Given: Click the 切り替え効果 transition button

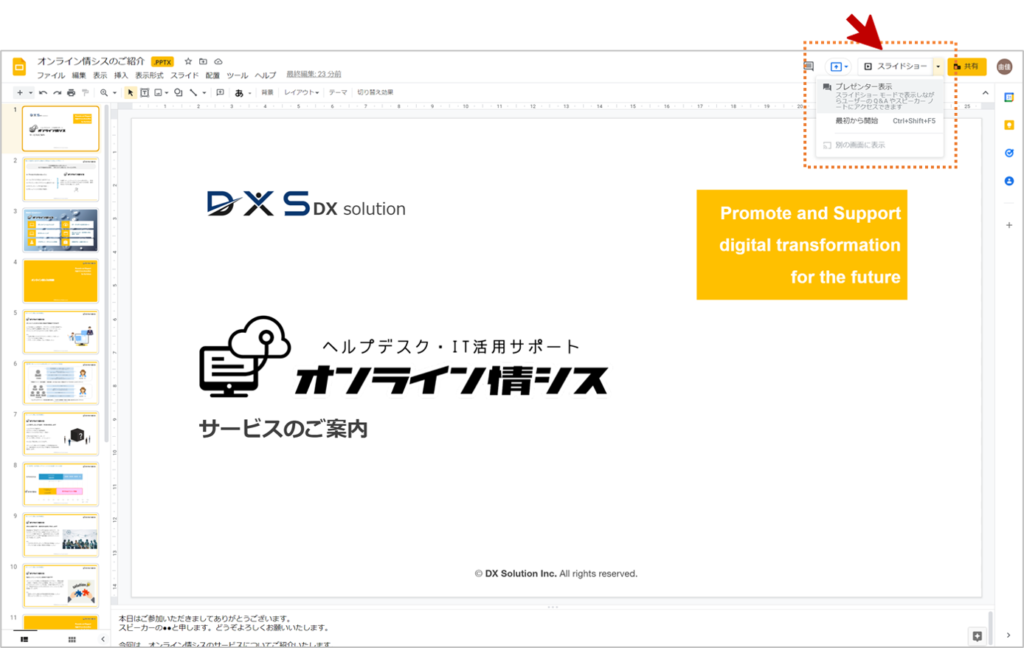Looking at the screenshot, I should point(376,93).
